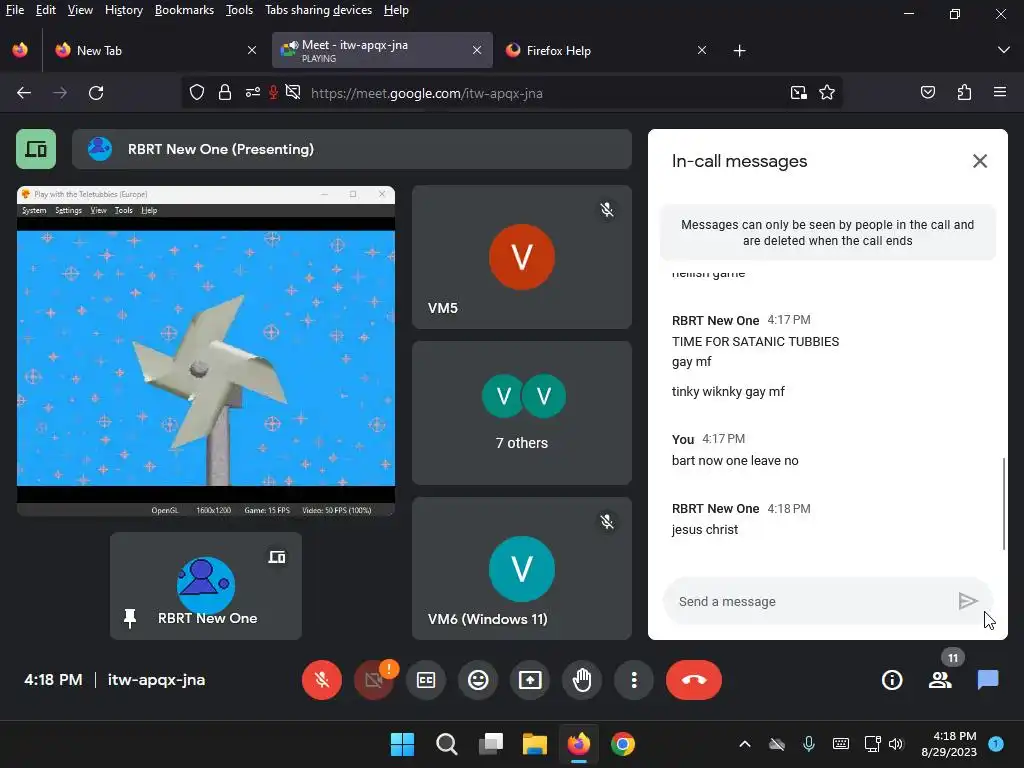Toggle the chat panel icon
The height and width of the screenshot is (768, 1024).
pos(988,680)
